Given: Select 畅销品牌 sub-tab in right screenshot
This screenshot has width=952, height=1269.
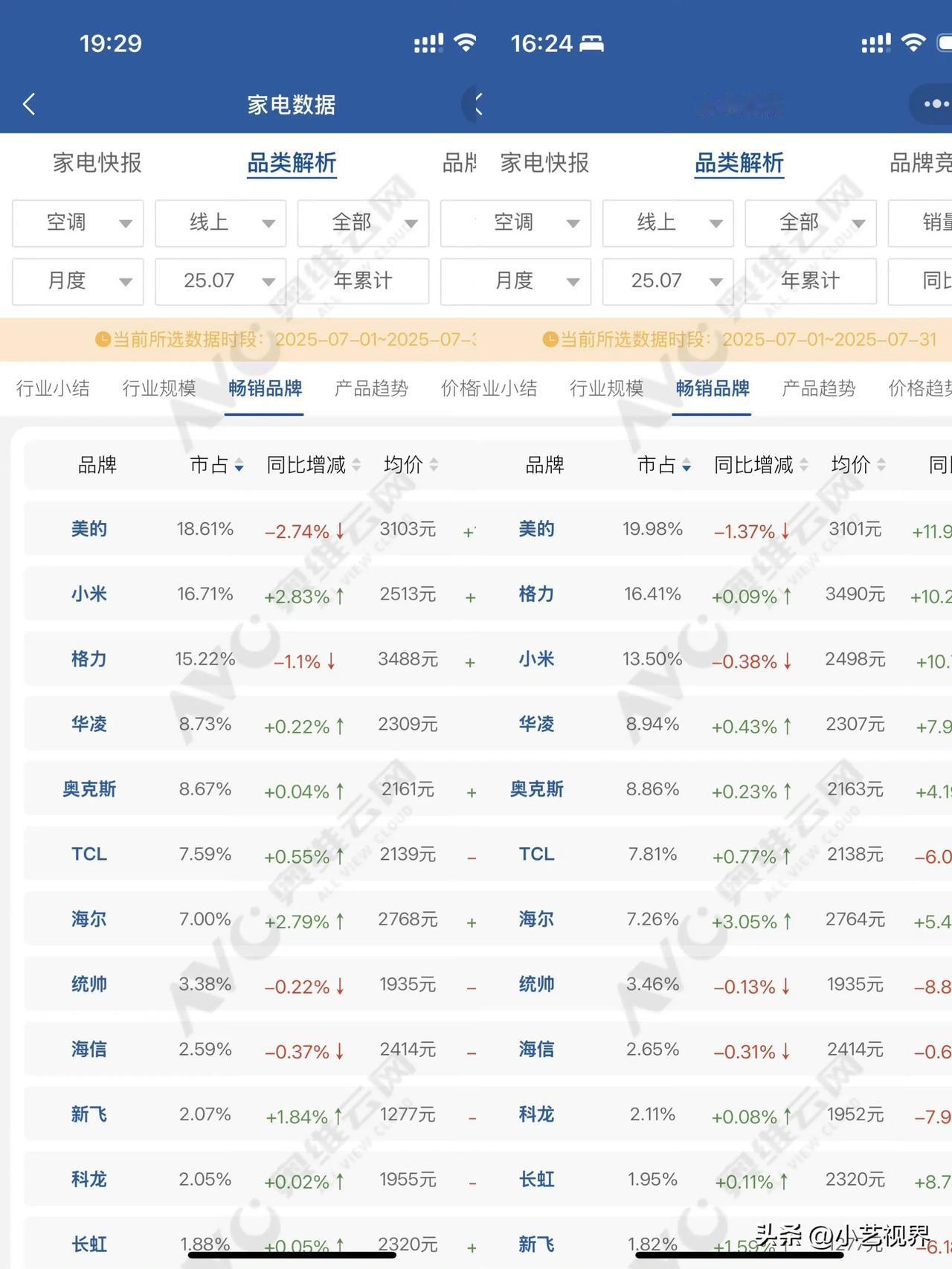Looking at the screenshot, I should (x=713, y=388).
